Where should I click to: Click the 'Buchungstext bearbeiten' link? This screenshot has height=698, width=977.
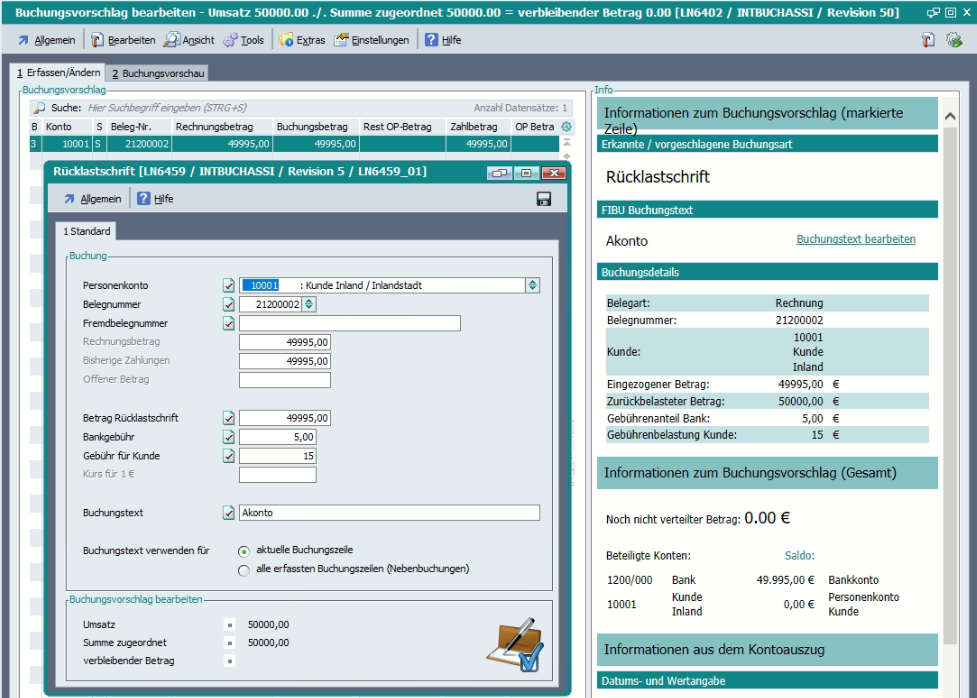[x=855, y=240]
